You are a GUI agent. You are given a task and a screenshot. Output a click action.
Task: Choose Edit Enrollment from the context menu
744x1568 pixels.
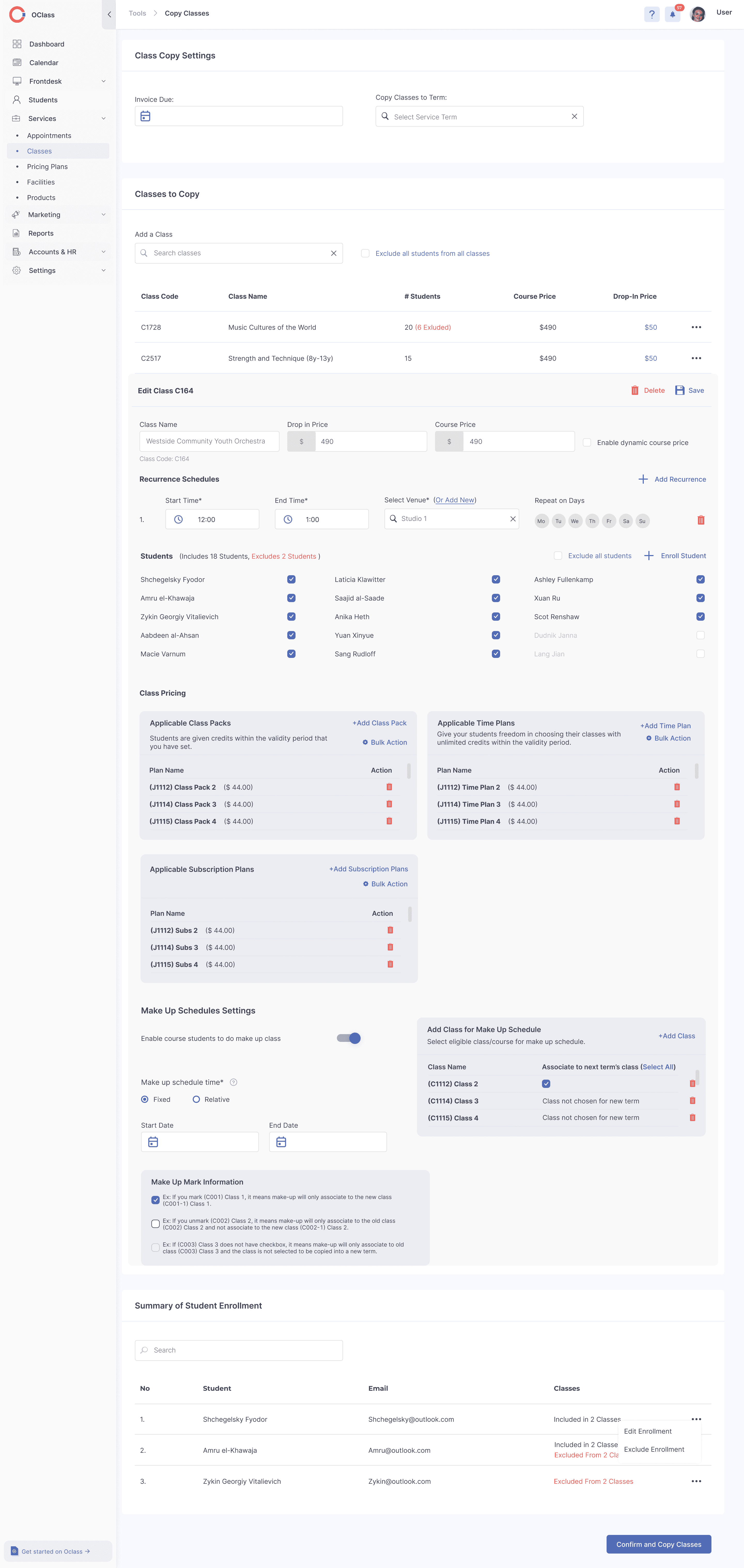[x=648, y=1432]
